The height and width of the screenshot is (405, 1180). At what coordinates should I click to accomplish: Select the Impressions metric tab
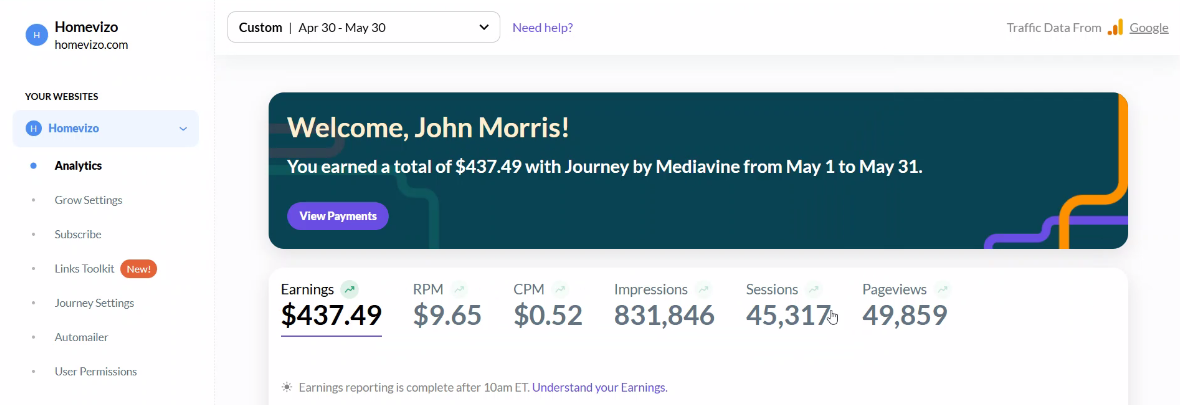click(x=664, y=306)
